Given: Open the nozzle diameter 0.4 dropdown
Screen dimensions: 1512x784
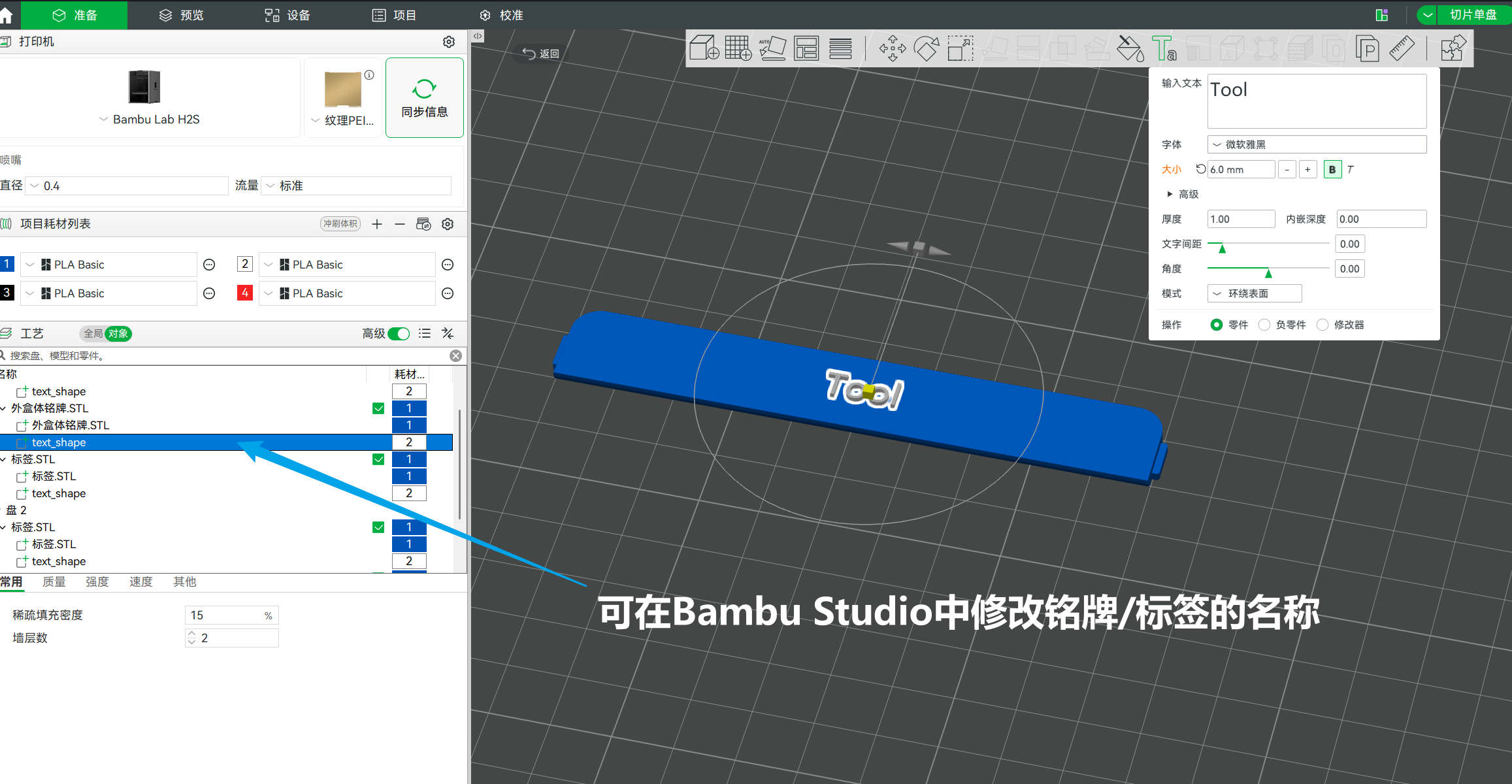Looking at the screenshot, I should (x=126, y=186).
